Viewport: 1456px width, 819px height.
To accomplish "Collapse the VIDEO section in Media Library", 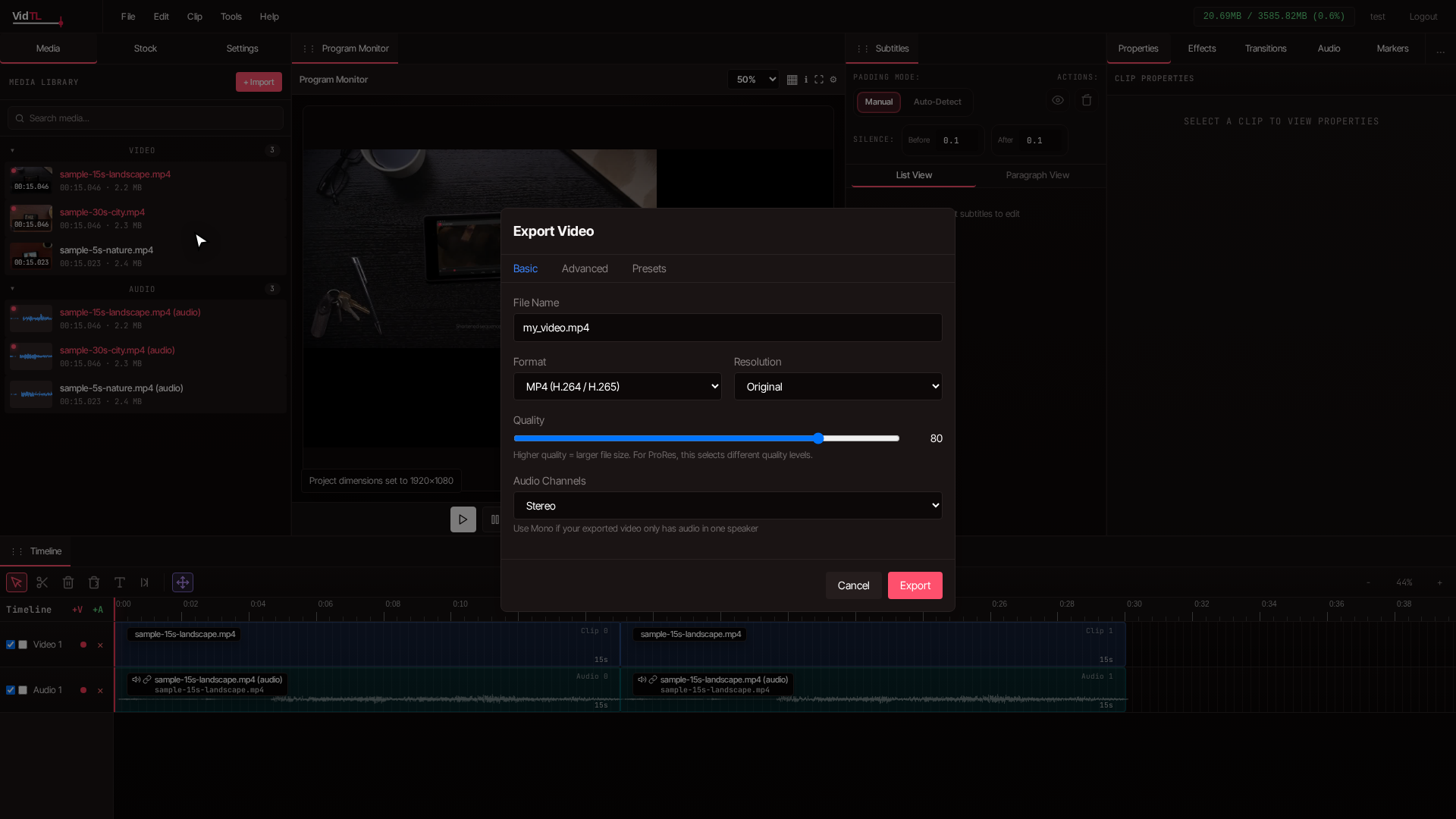I will coord(12,150).
